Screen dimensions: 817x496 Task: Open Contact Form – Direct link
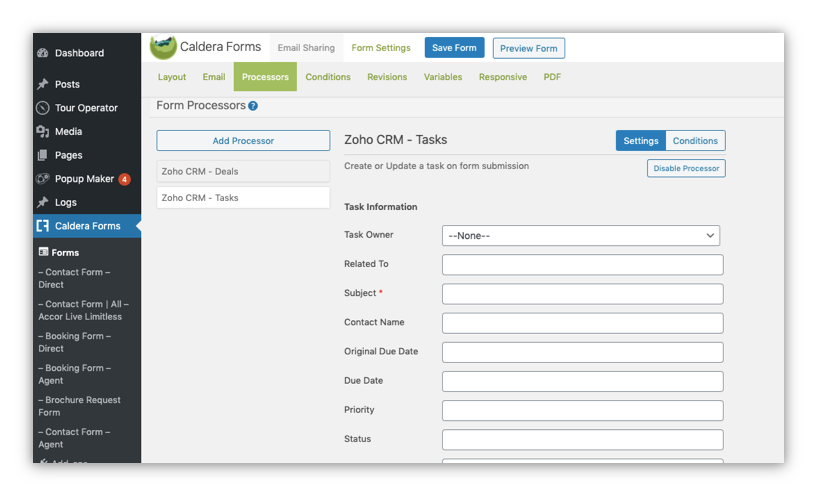(x=74, y=278)
